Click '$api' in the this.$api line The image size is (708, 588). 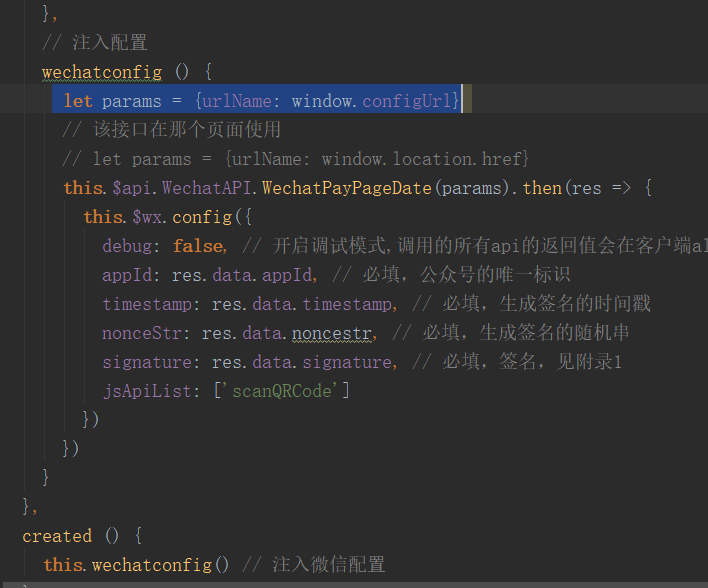(131, 188)
